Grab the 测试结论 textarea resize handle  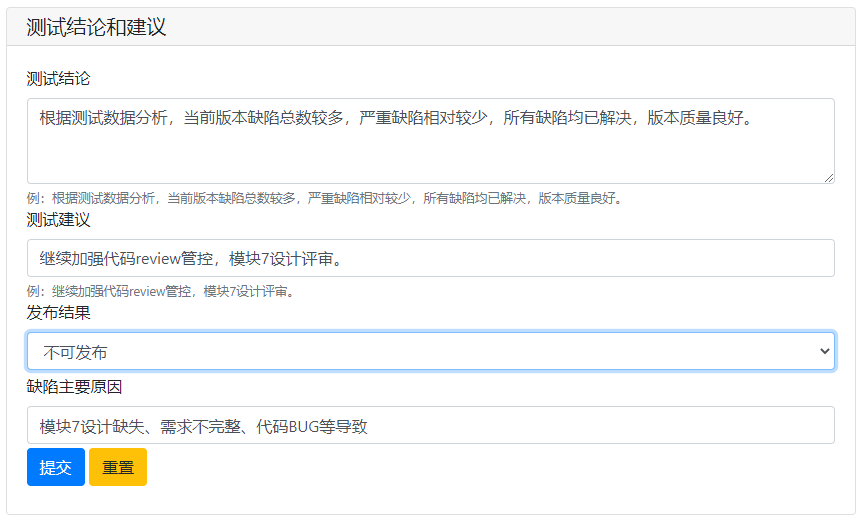click(828, 177)
